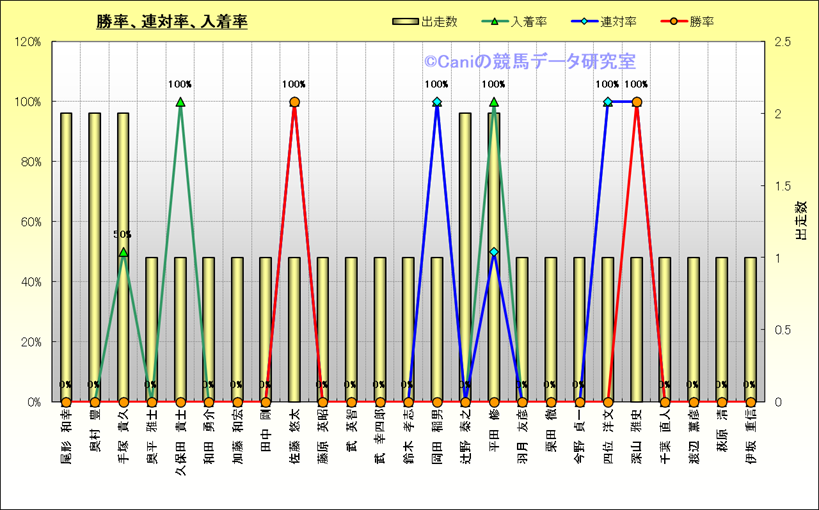819x510 pixels.
Task: Click the green triangle 100% marker above 平田 修
Action: (x=494, y=102)
